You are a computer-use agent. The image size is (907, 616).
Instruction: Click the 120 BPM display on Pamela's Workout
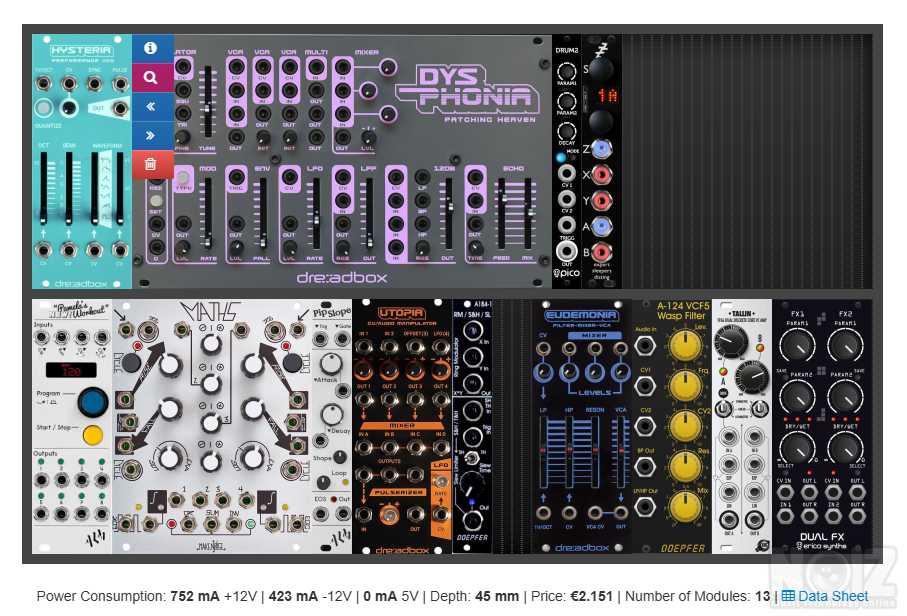[71, 371]
